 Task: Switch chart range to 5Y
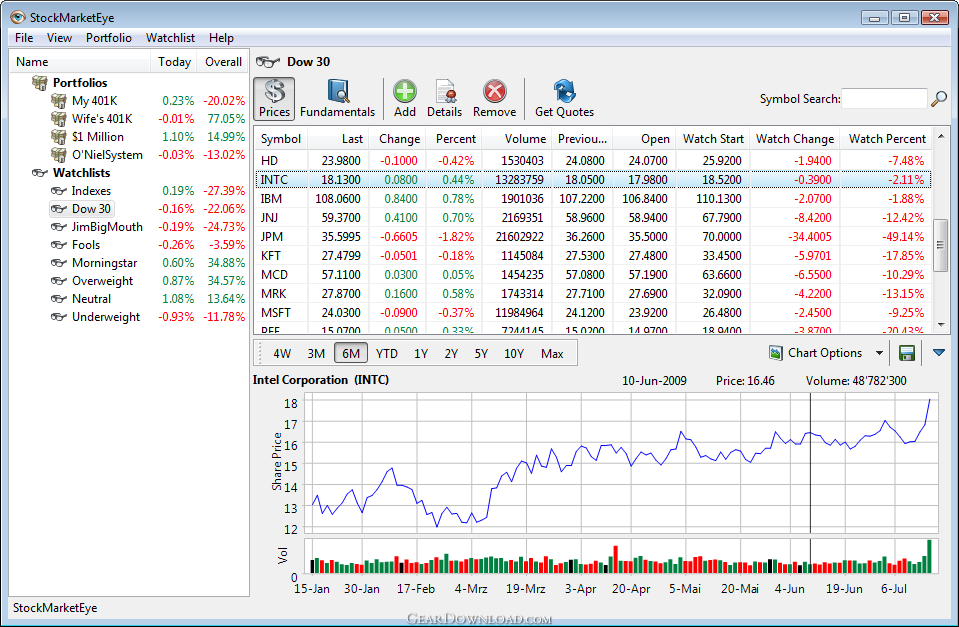point(481,354)
